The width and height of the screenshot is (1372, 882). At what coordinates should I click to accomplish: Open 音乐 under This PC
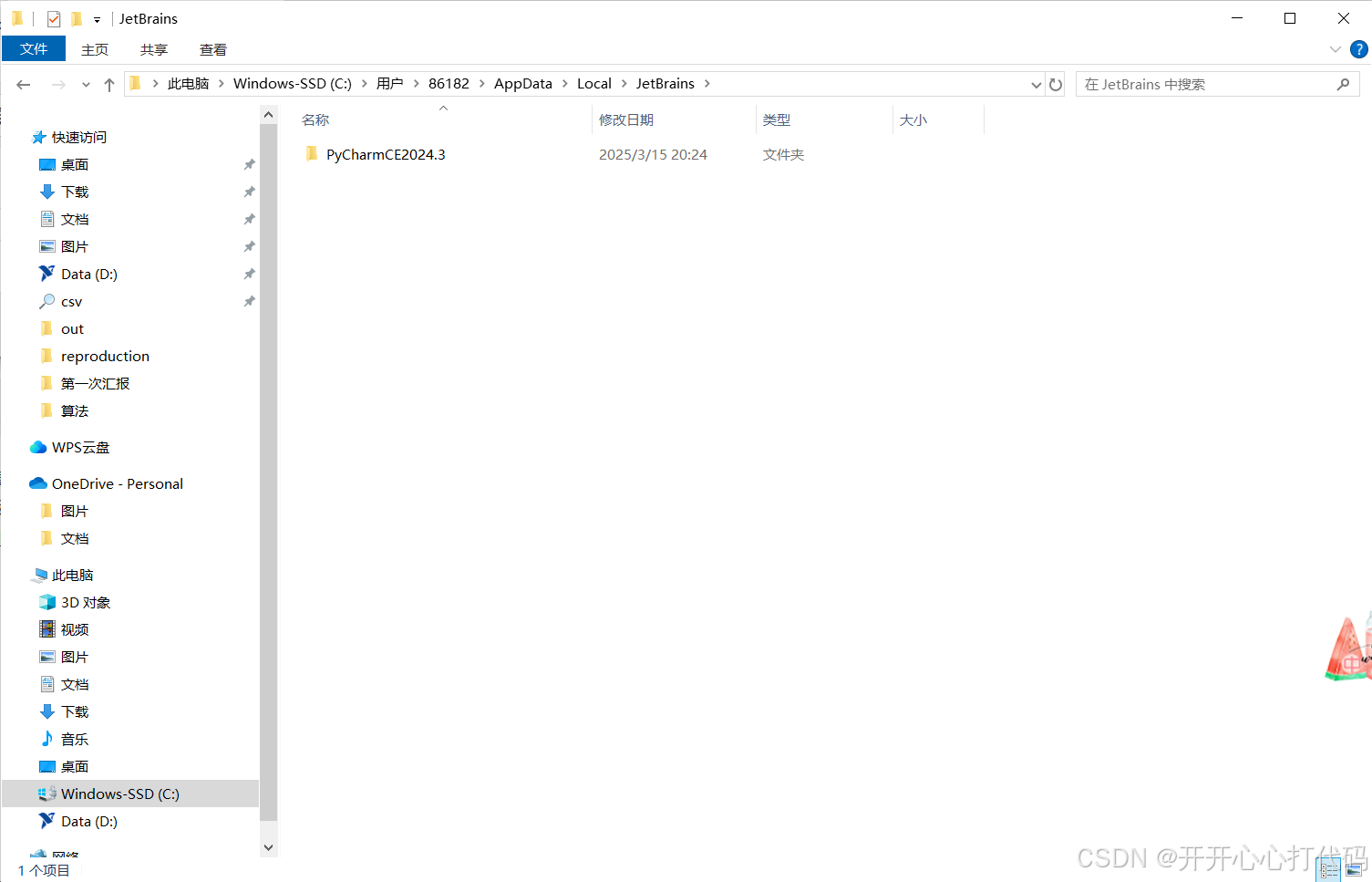[75, 740]
